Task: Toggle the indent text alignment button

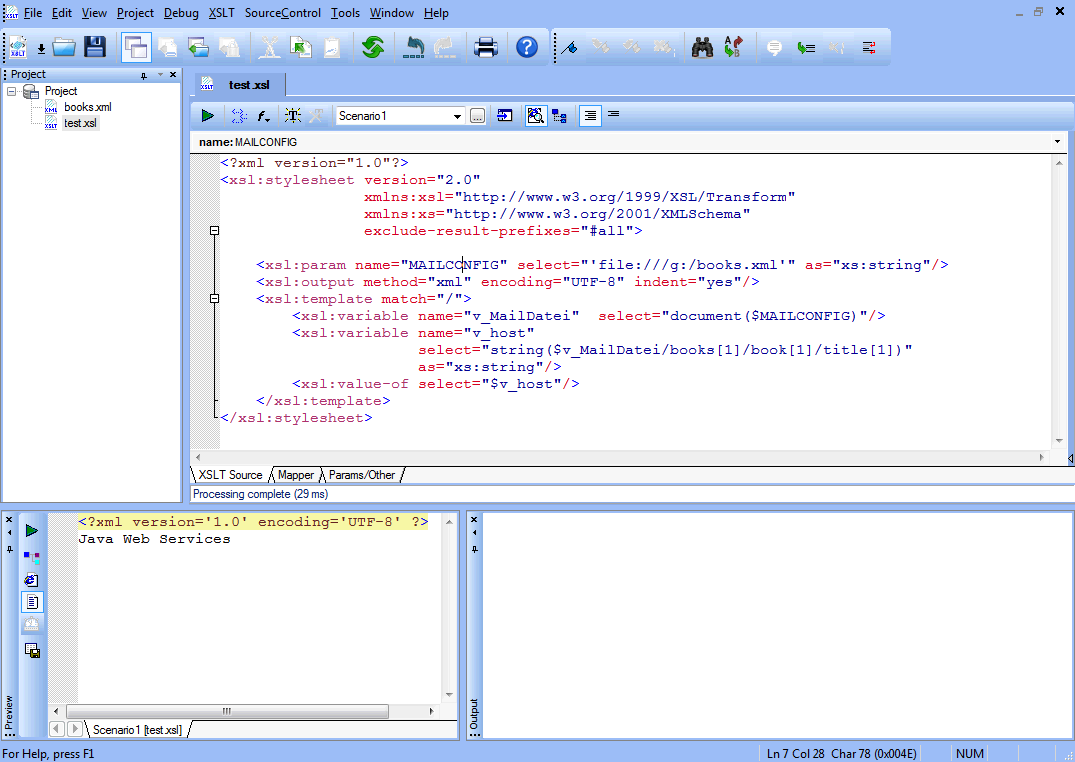Action: (590, 116)
